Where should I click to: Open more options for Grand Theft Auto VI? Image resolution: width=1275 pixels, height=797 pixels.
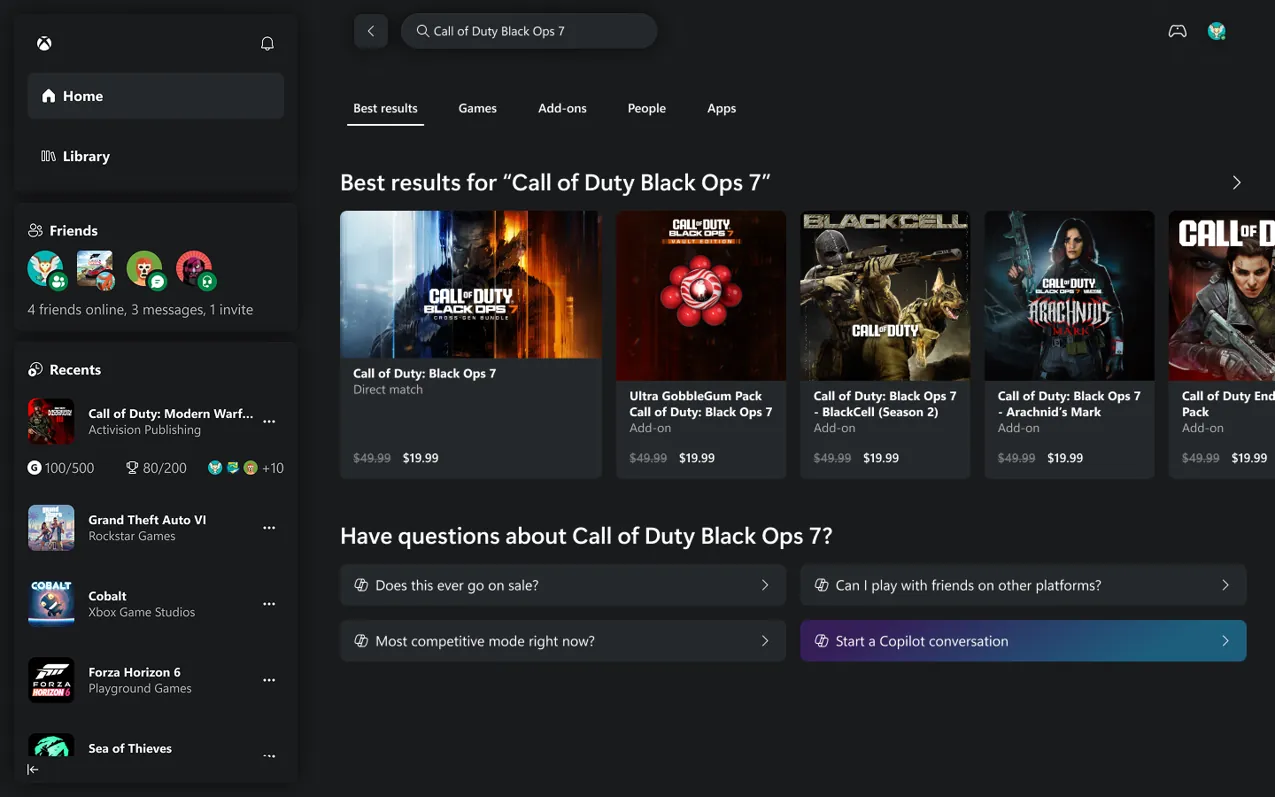pos(269,528)
